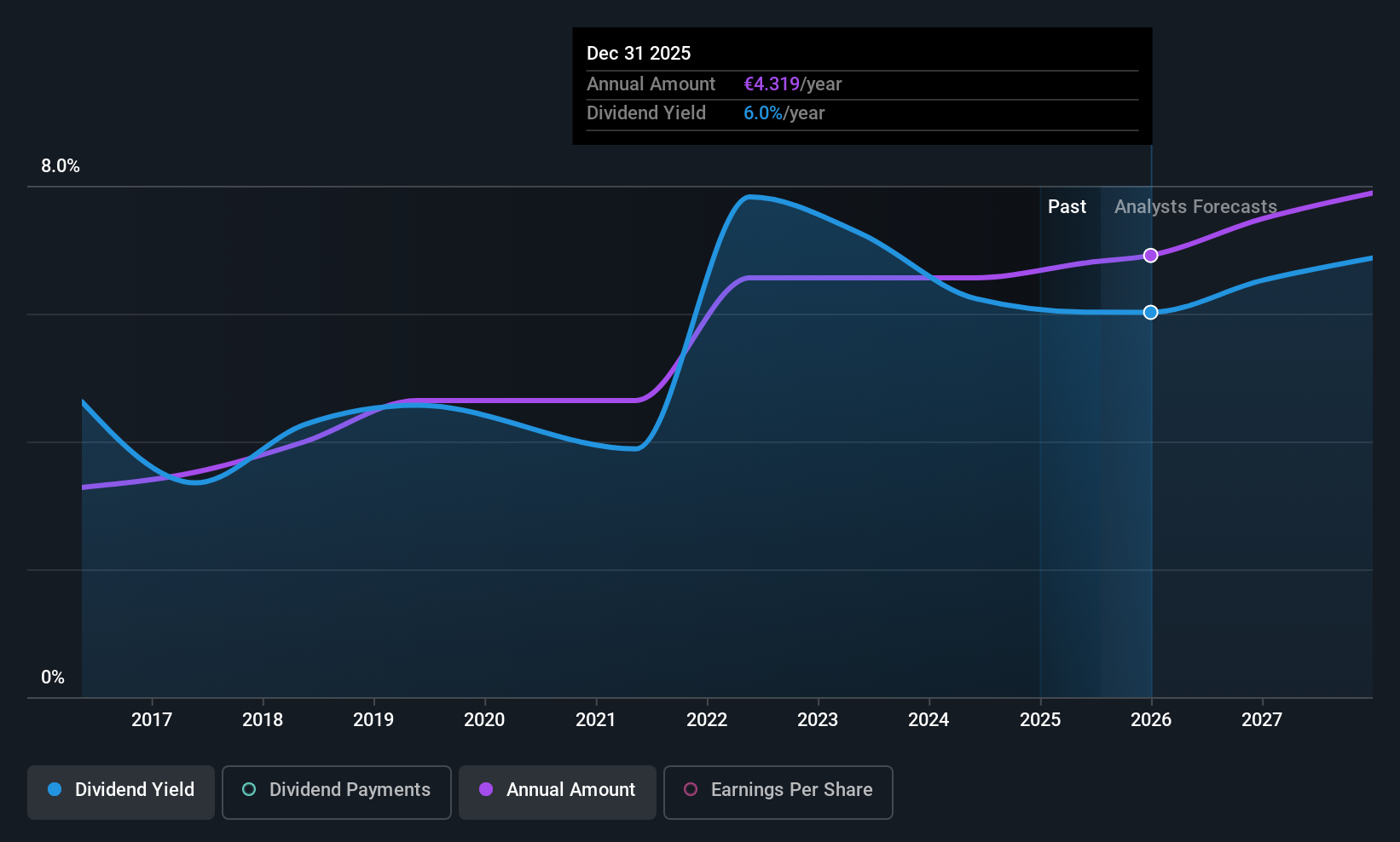Click the pink ring in Earnings Per Share legend
The image size is (1400, 842).
click(691, 789)
